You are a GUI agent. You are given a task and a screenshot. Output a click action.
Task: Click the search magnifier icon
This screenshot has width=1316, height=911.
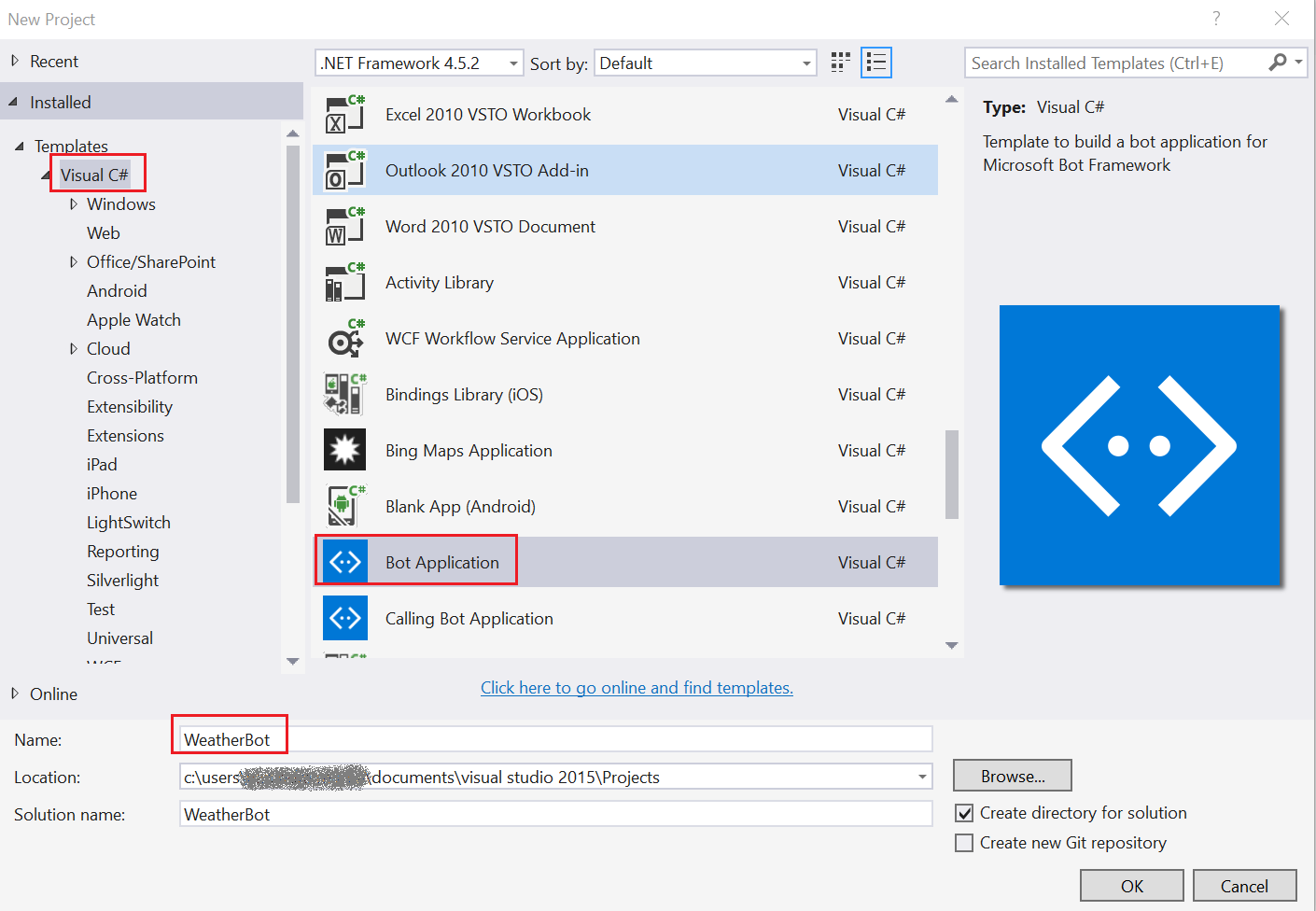1278,63
